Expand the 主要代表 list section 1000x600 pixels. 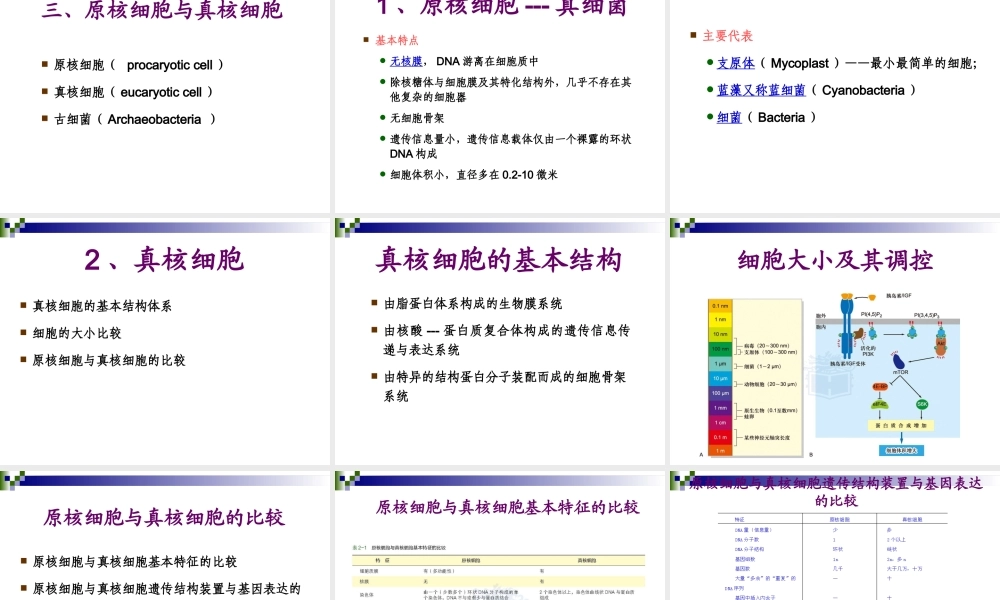pyautogui.click(x=729, y=35)
